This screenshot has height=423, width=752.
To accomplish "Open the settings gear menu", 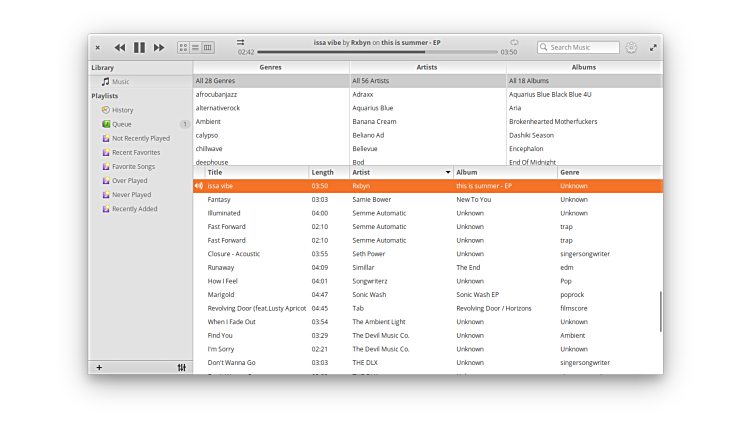I will point(631,47).
